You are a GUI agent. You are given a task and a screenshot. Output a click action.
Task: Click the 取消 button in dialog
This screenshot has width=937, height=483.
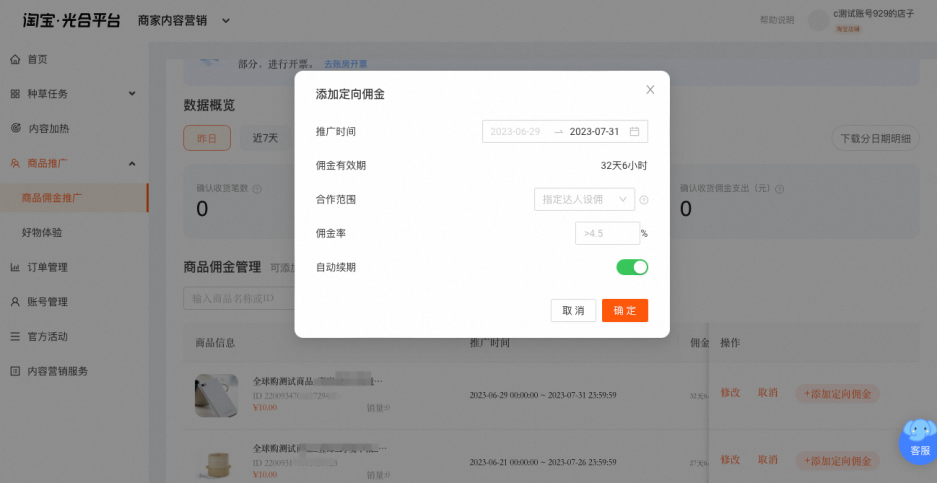pos(574,311)
